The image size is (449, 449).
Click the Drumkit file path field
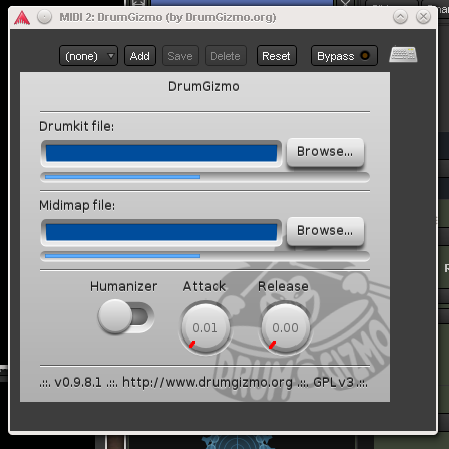161,153
